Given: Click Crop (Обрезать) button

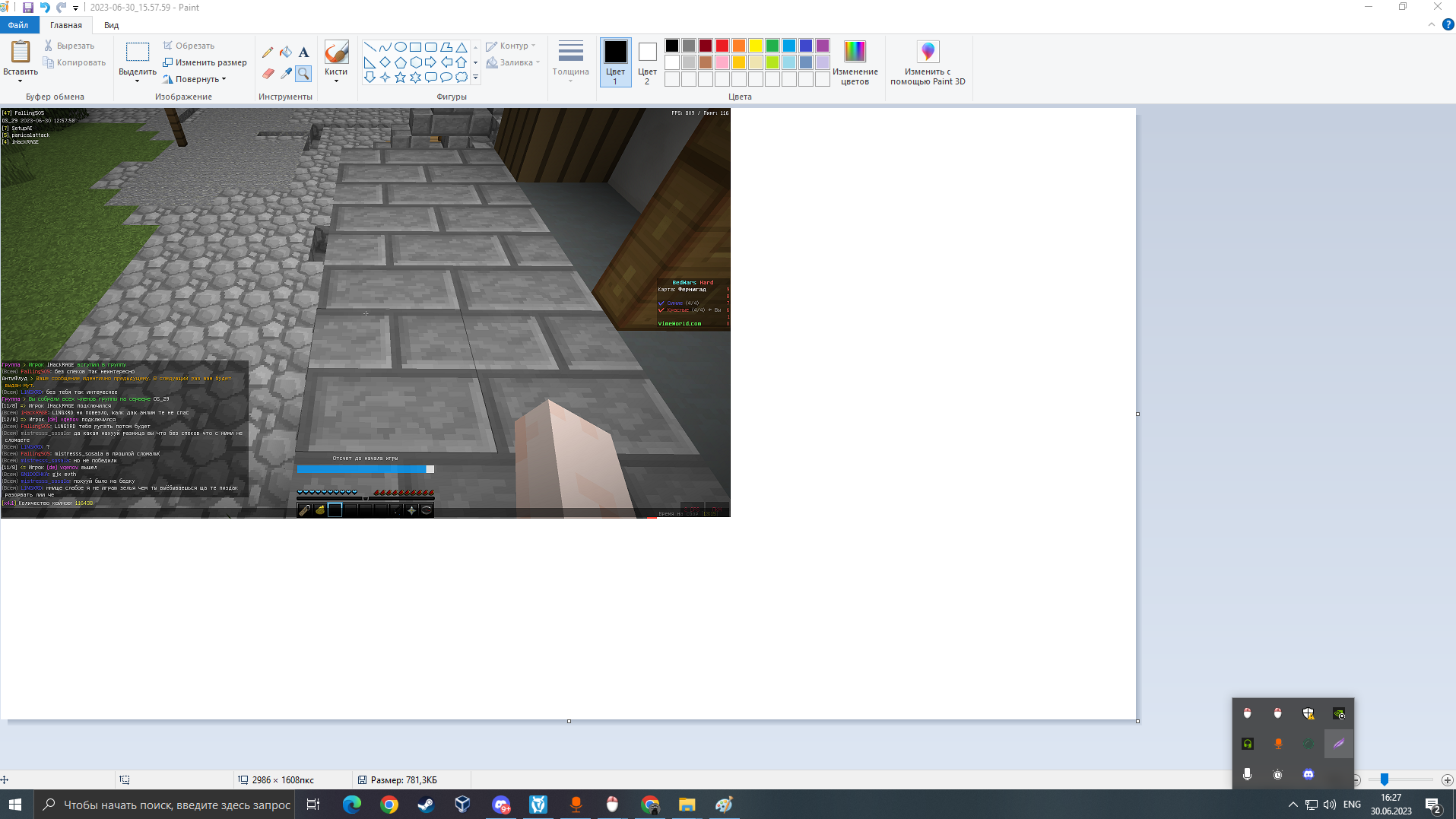Looking at the screenshot, I should [x=189, y=46].
